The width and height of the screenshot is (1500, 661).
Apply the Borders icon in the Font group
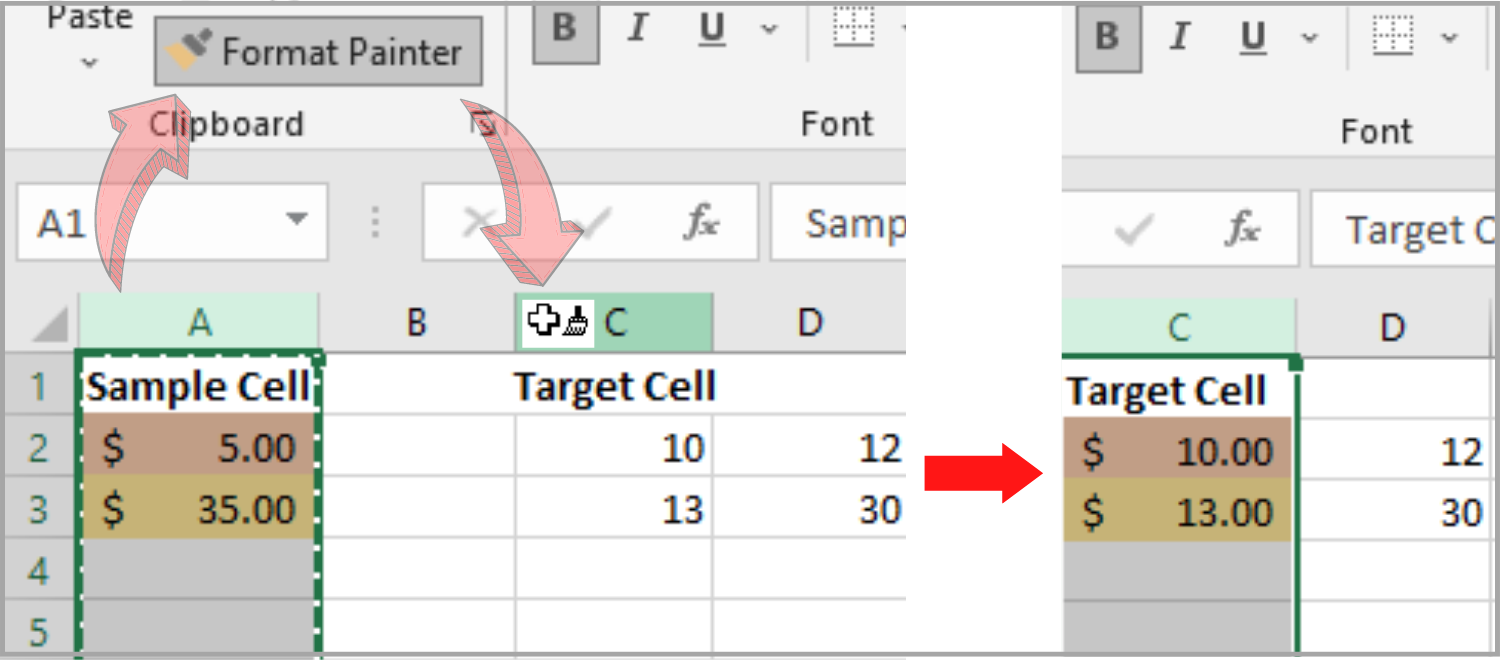[x=855, y=27]
